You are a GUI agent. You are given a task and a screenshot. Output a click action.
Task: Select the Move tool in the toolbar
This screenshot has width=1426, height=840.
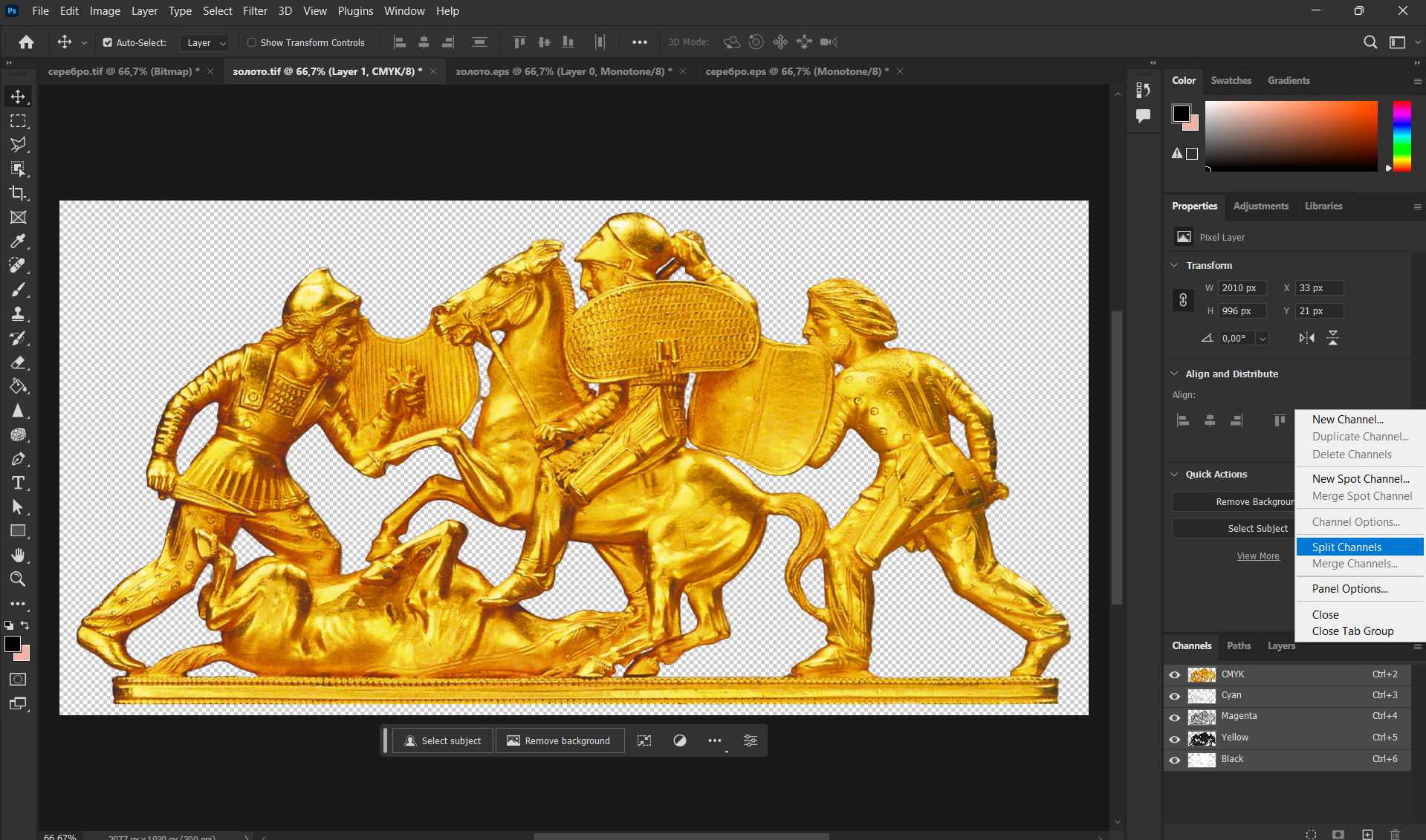[x=18, y=97]
